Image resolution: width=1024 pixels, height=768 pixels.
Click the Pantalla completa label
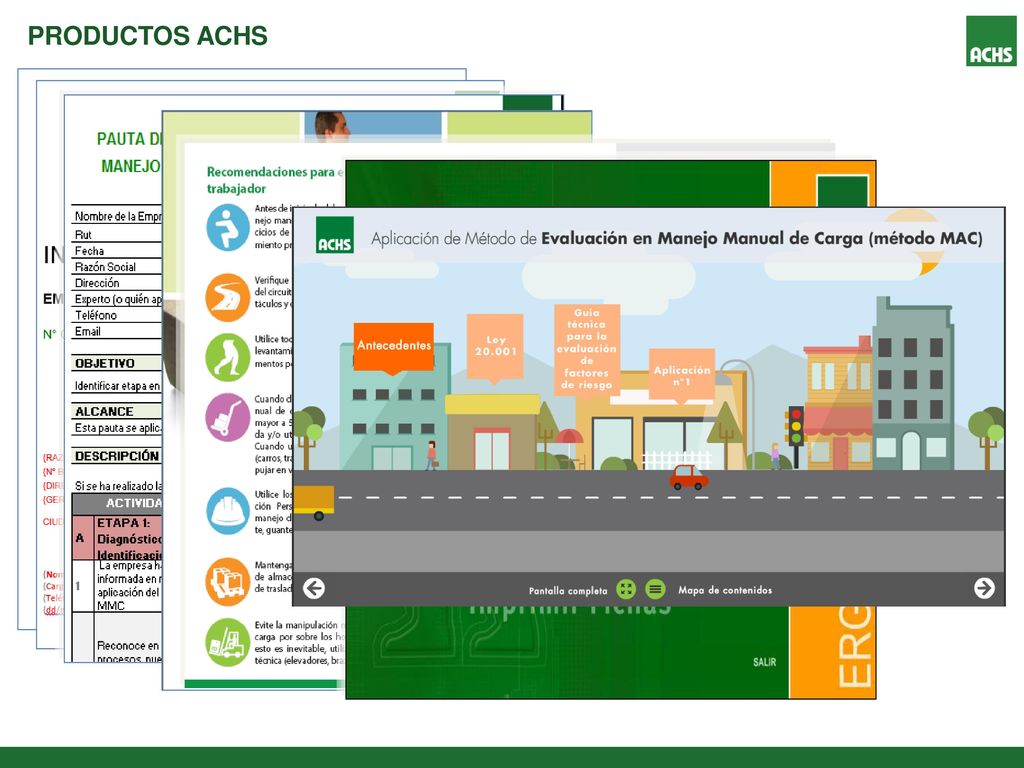(568, 590)
